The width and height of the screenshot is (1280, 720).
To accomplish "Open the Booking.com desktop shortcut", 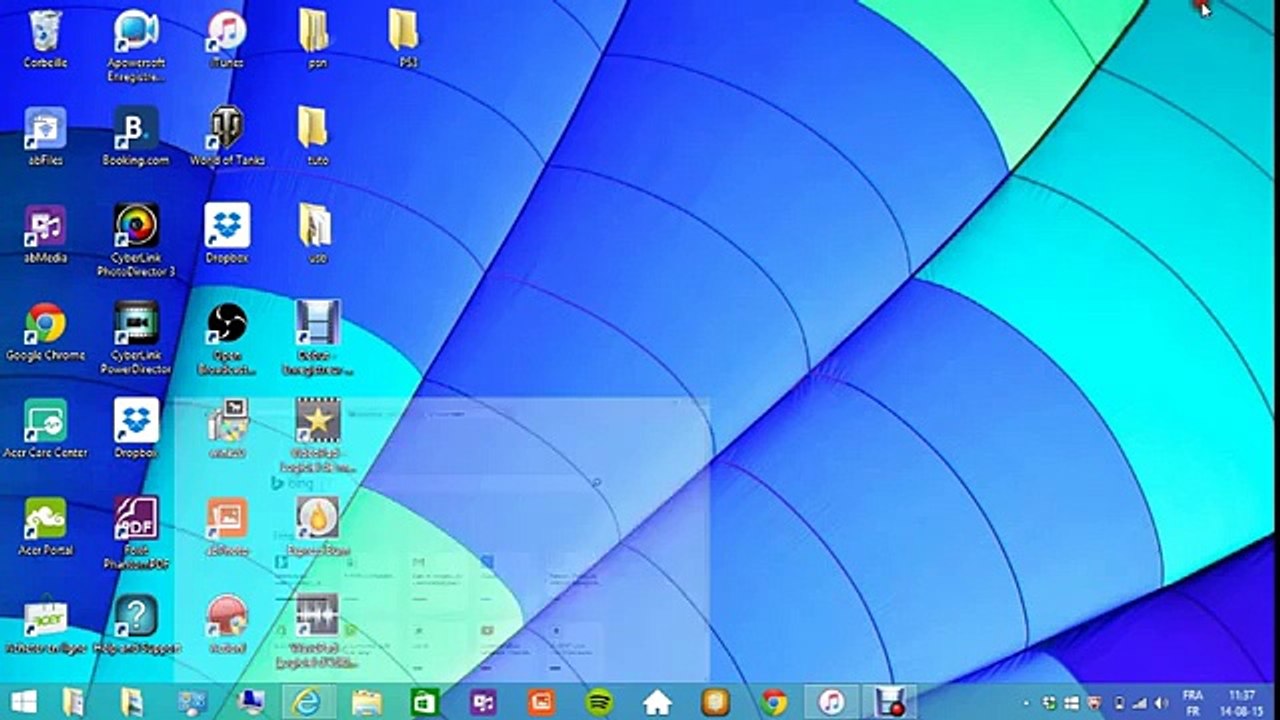I will [136, 136].
